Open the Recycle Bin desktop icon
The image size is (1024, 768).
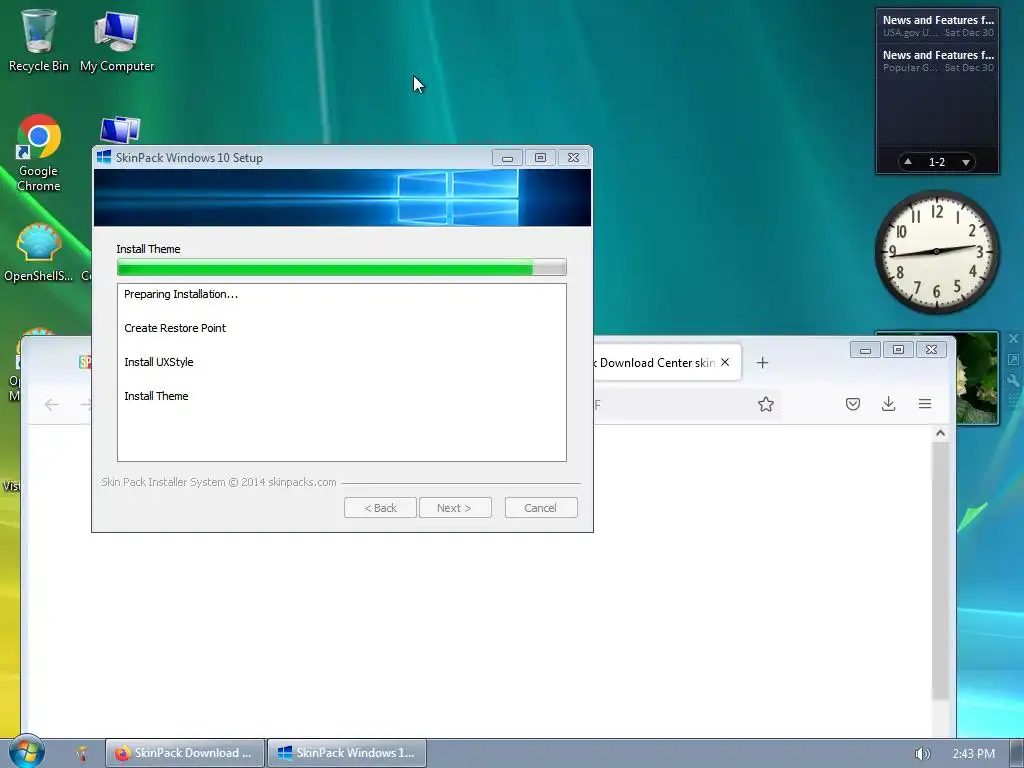click(39, 40)
